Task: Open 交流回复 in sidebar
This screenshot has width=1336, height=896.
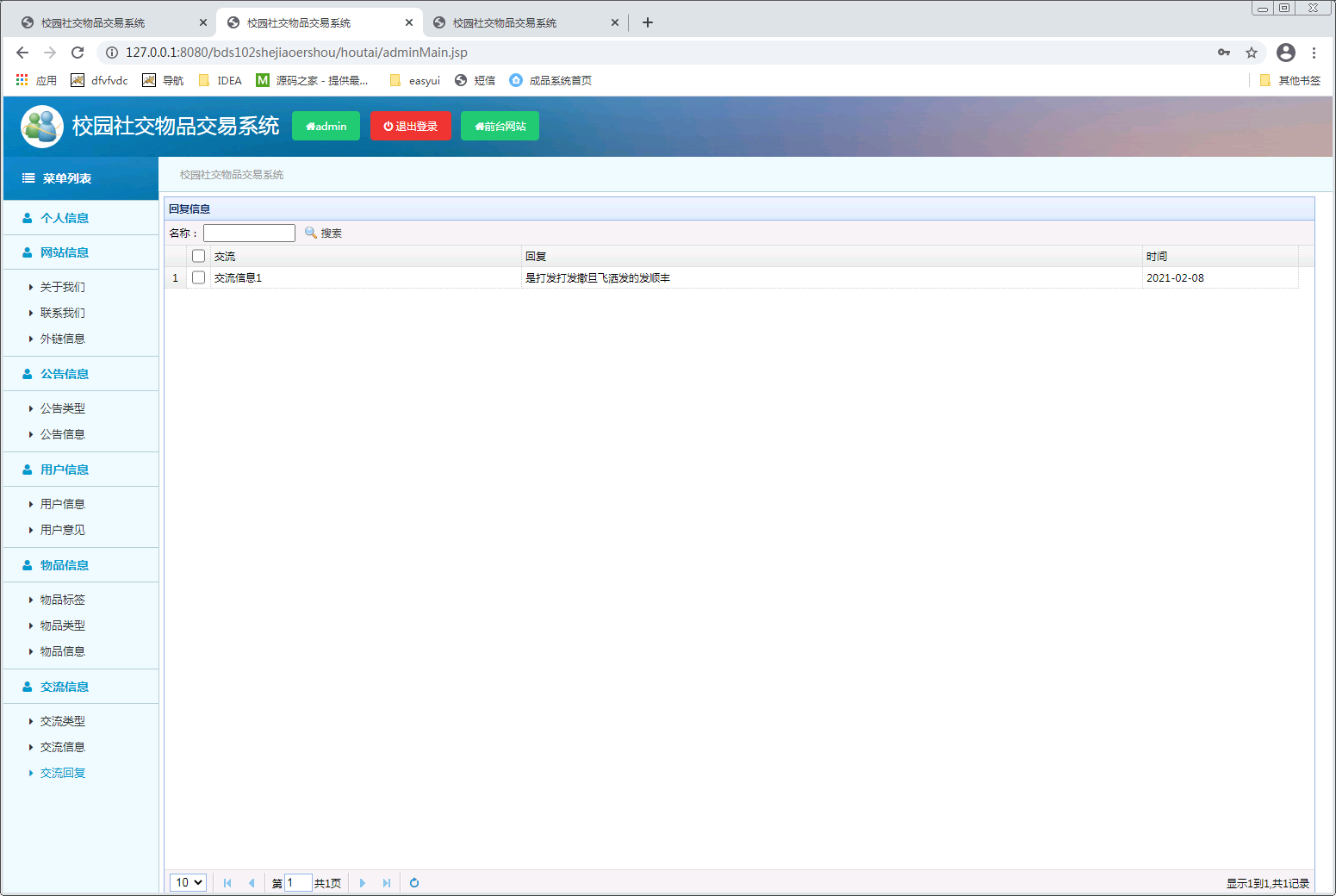Action: pyautogui.click(x=63, y=773)
